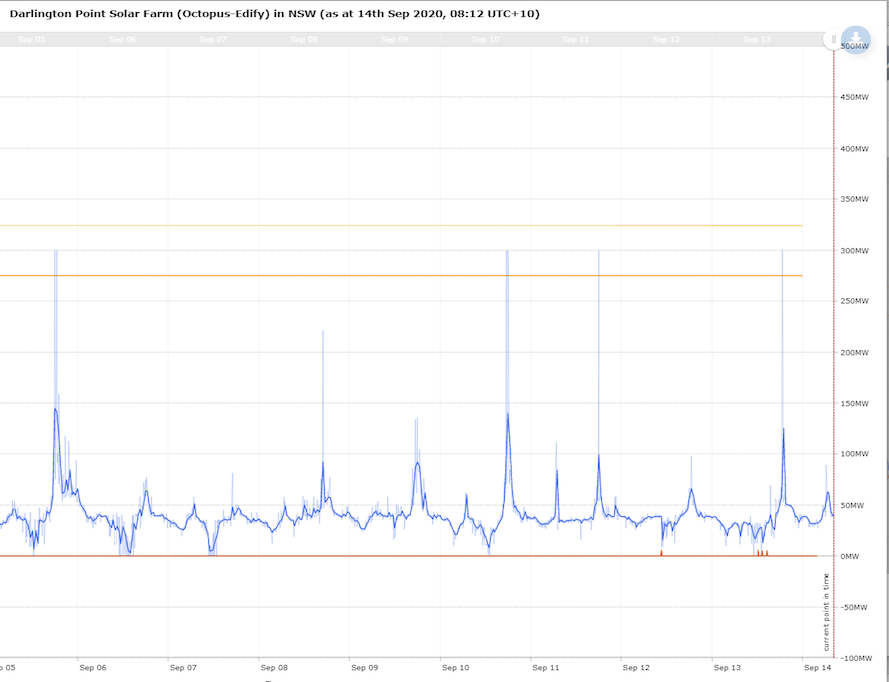Click the orange line at 275MW level
Screen dimensions: 889x682
point(400,275)
